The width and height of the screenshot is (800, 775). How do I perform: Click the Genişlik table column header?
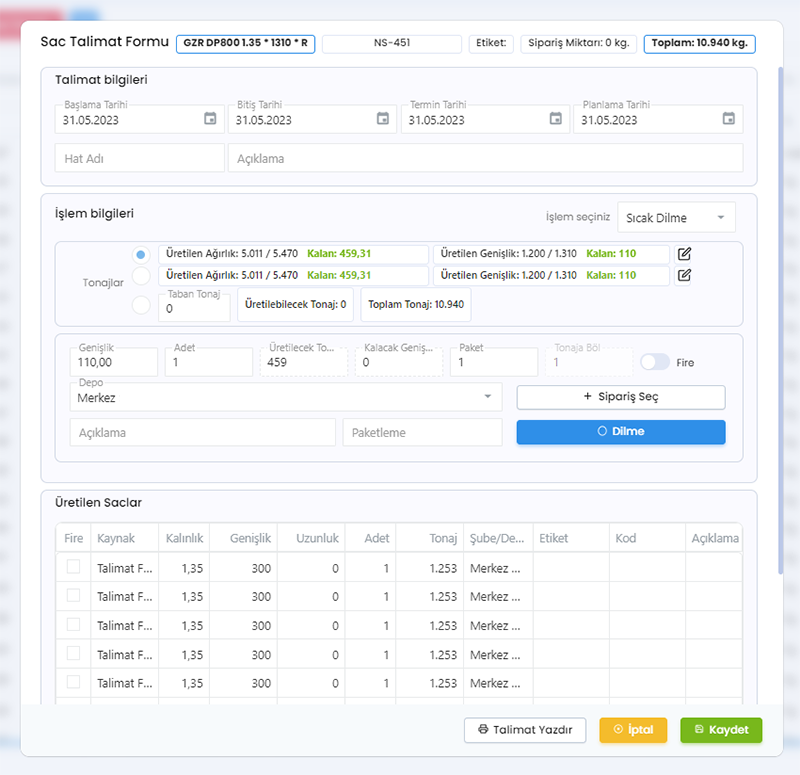coord(244,538)
